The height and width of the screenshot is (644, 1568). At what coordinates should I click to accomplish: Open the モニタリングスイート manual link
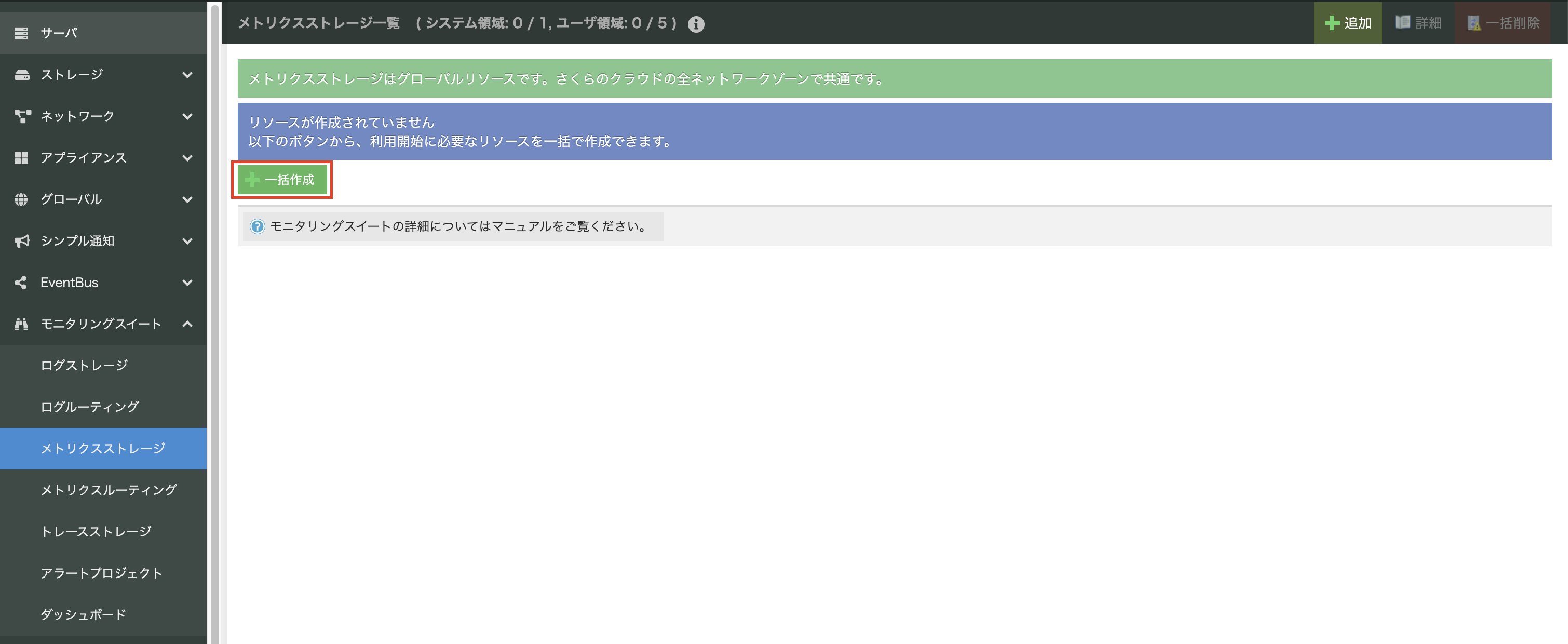453,226
